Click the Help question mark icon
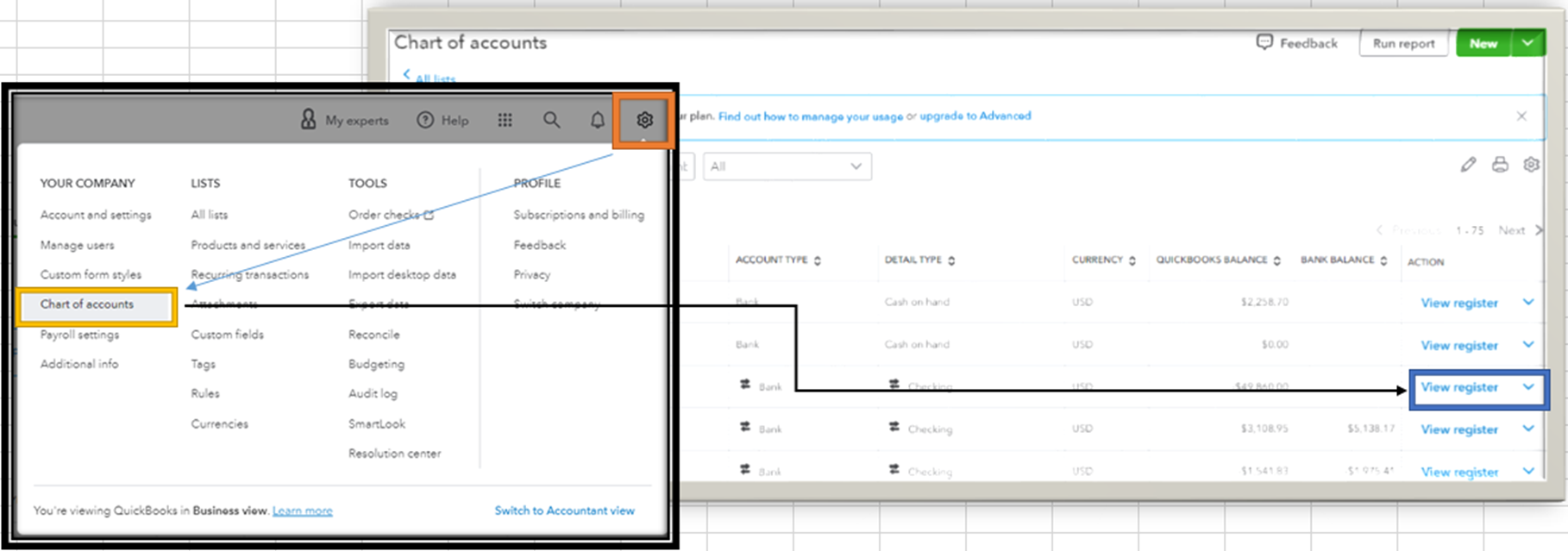Screen dimensions: 1568x551 [425, 120]
